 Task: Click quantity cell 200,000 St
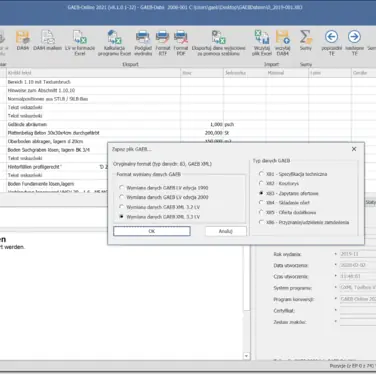(202, 133)
